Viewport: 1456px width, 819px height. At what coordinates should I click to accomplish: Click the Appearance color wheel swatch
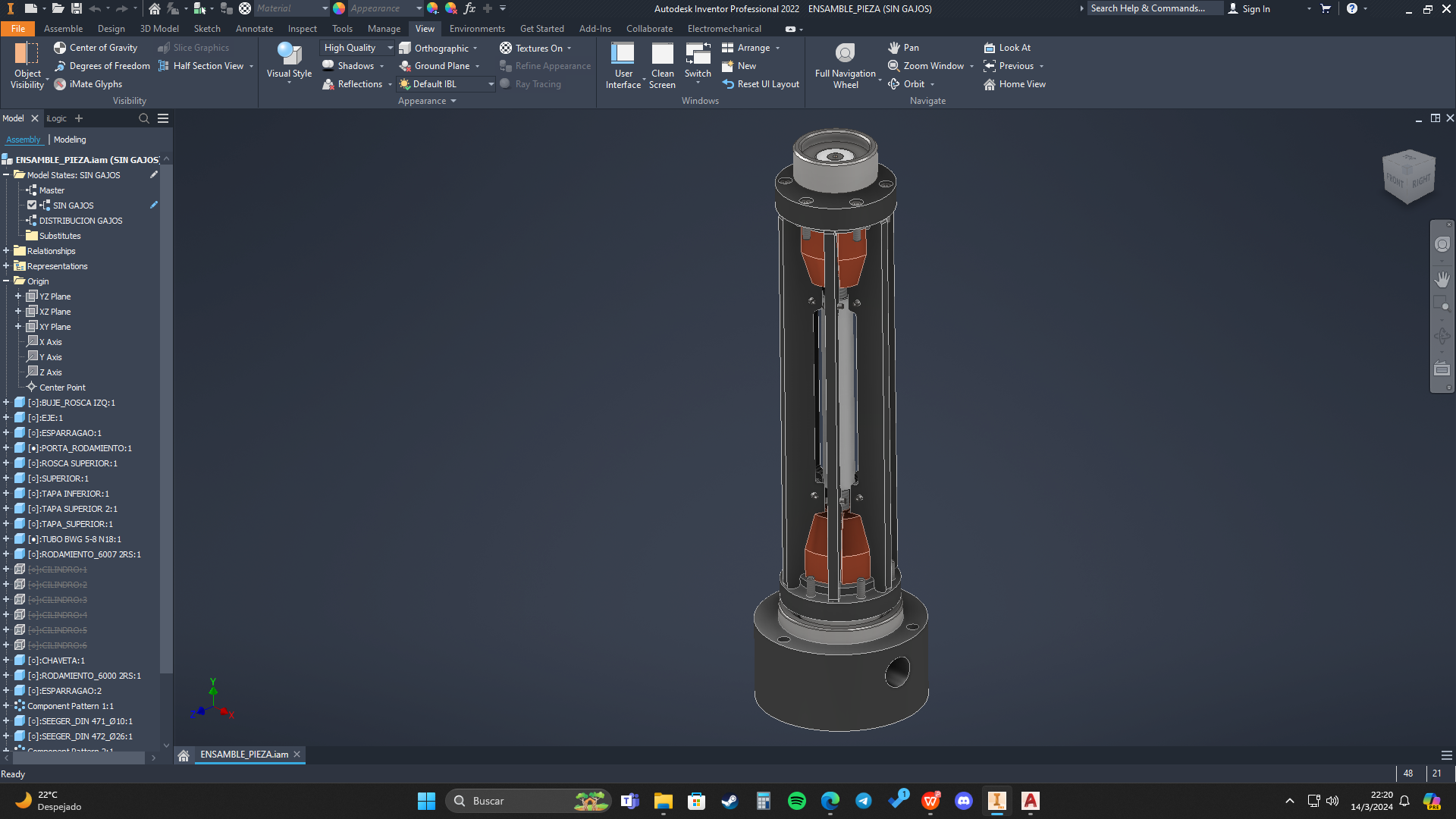(x=339, y=8)
